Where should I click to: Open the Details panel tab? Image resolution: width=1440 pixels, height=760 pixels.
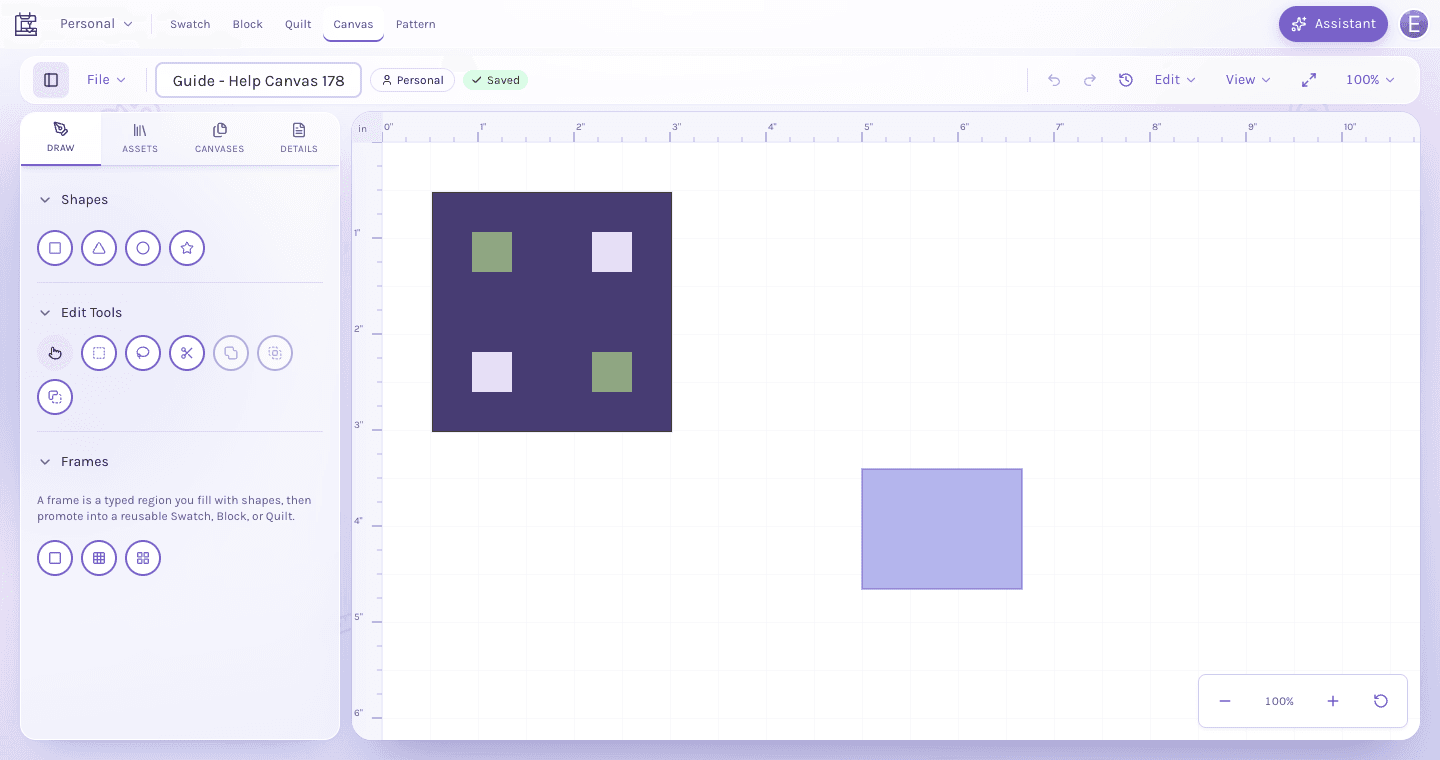coord(299,139)
